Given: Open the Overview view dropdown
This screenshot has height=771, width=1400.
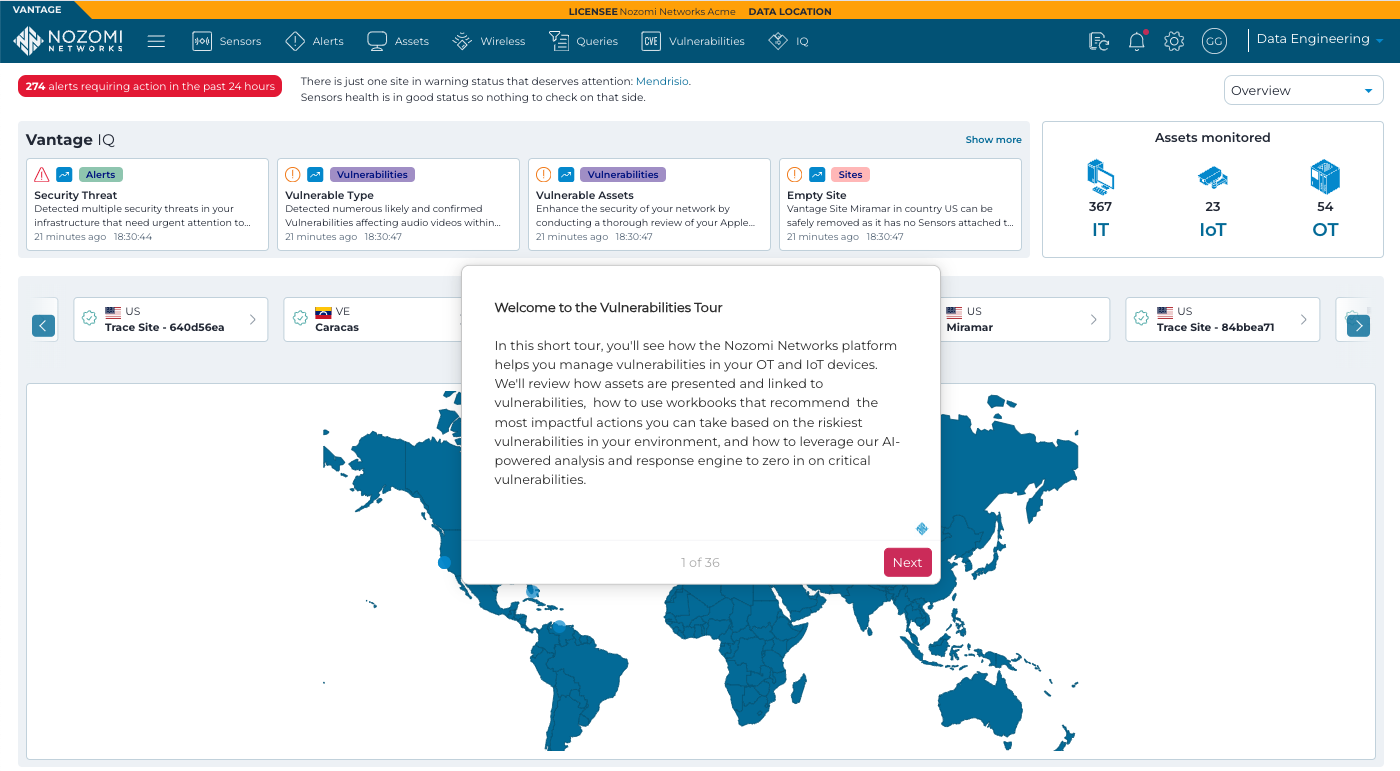Looking at the screenshot, I should click(x=1303, y=90).
